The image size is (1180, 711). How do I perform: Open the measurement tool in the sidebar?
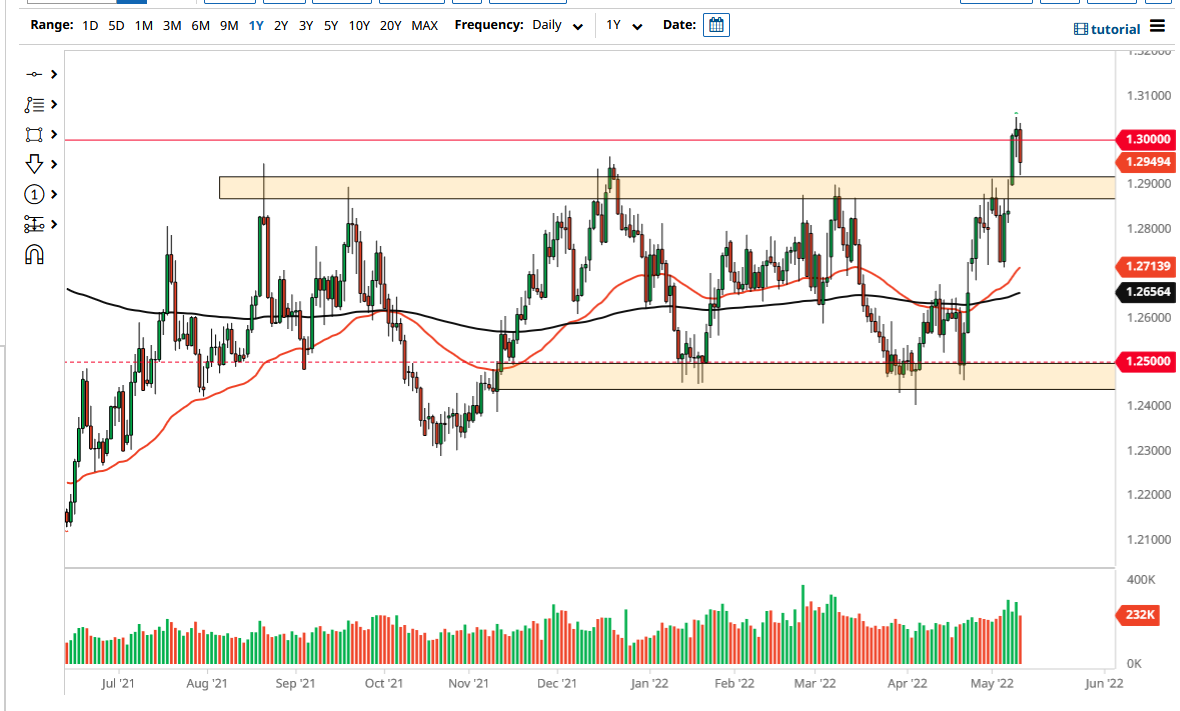[36, 224]
